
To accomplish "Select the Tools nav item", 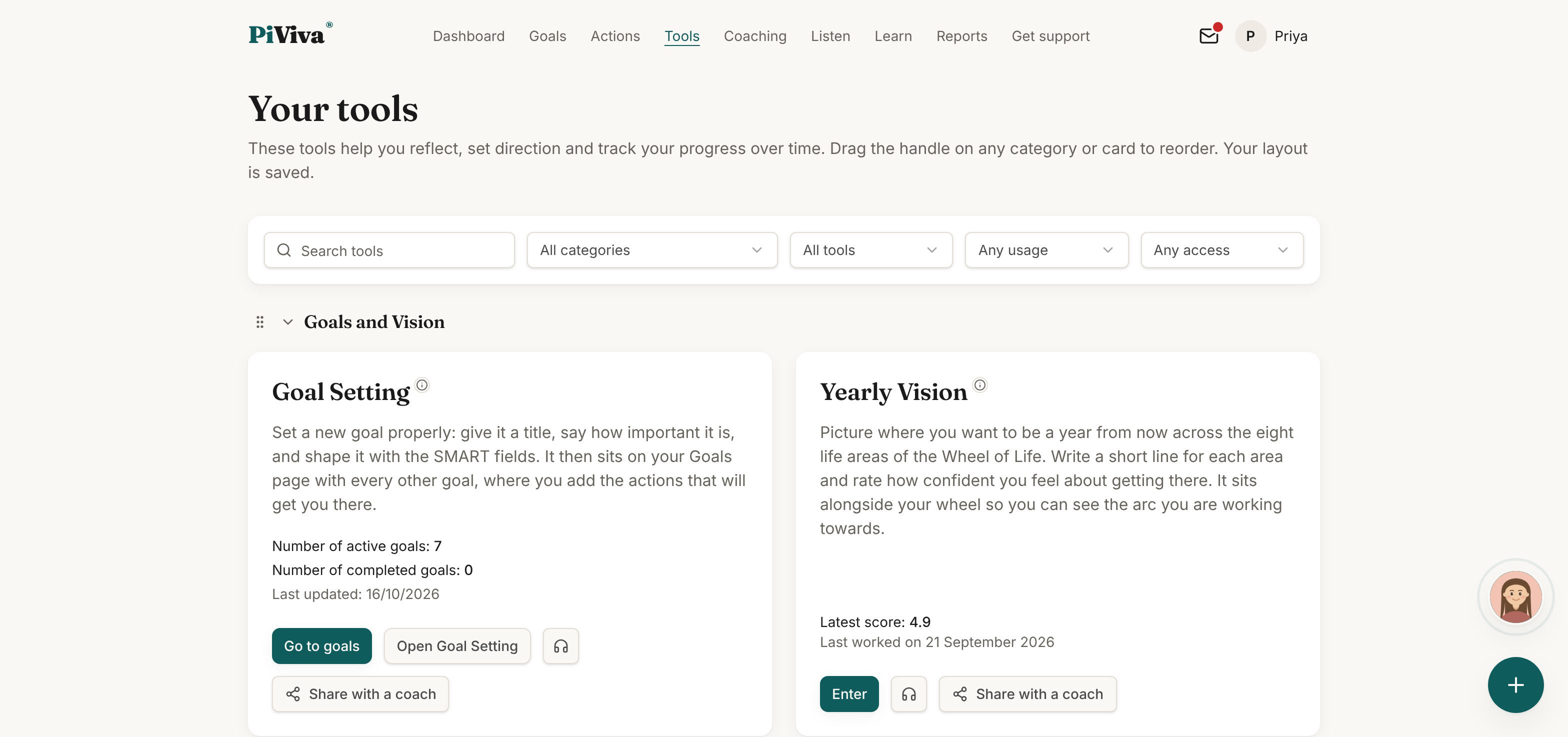I will pyautogui.click(x=681, y=36).
